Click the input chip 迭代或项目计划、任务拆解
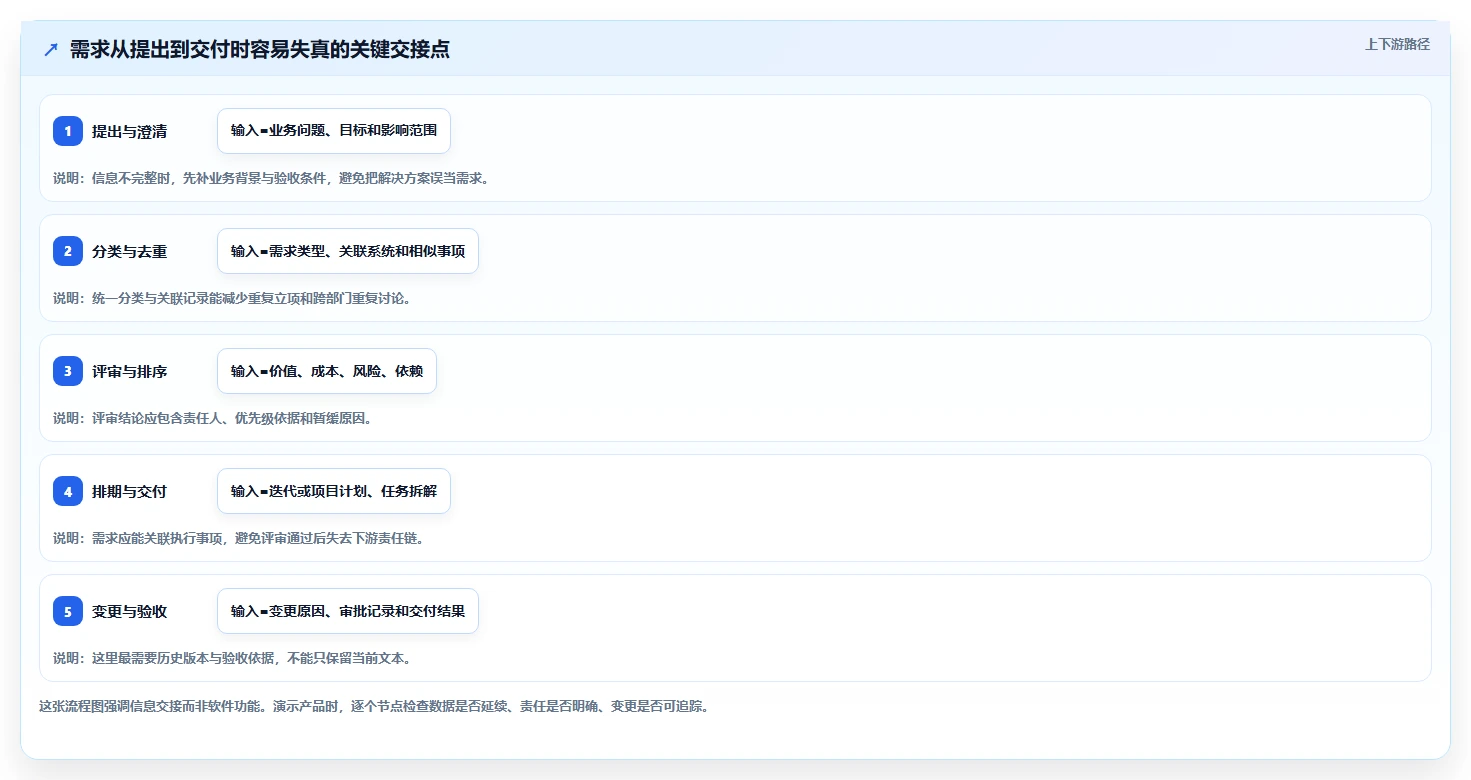Viewport: 1471px width, 780px height. (x=334, y=491)
